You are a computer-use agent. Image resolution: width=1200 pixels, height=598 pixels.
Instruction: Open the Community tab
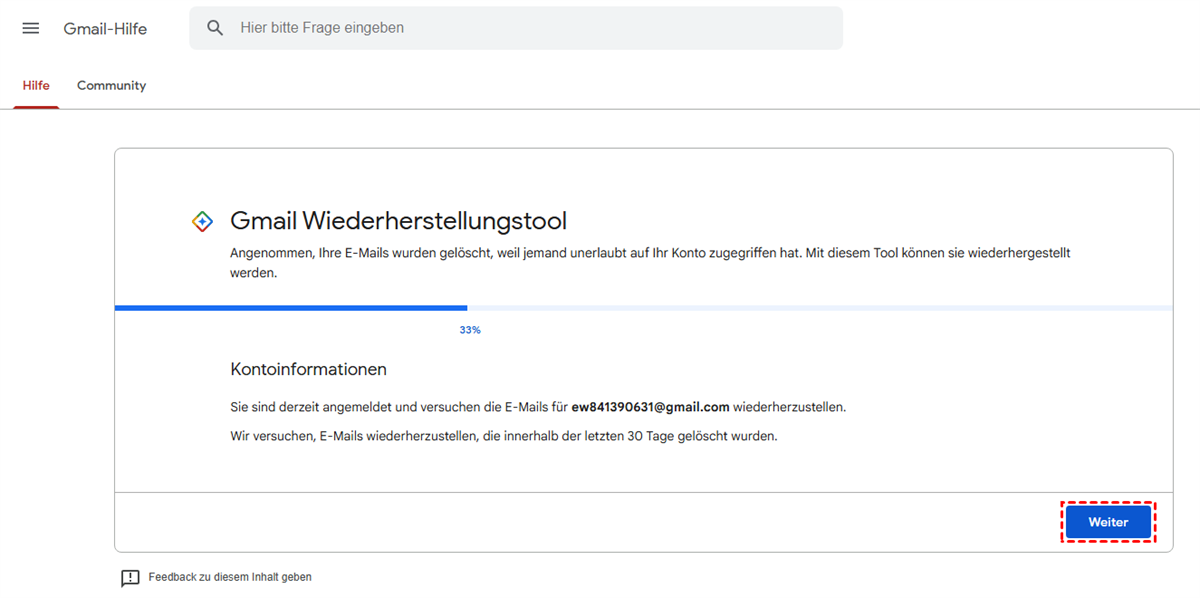tap(111, 86)
